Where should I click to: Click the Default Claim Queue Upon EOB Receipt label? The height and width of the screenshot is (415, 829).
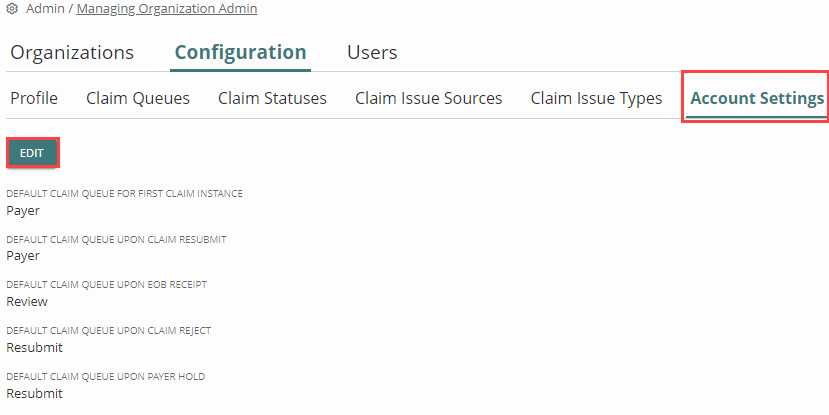point(107,284)
